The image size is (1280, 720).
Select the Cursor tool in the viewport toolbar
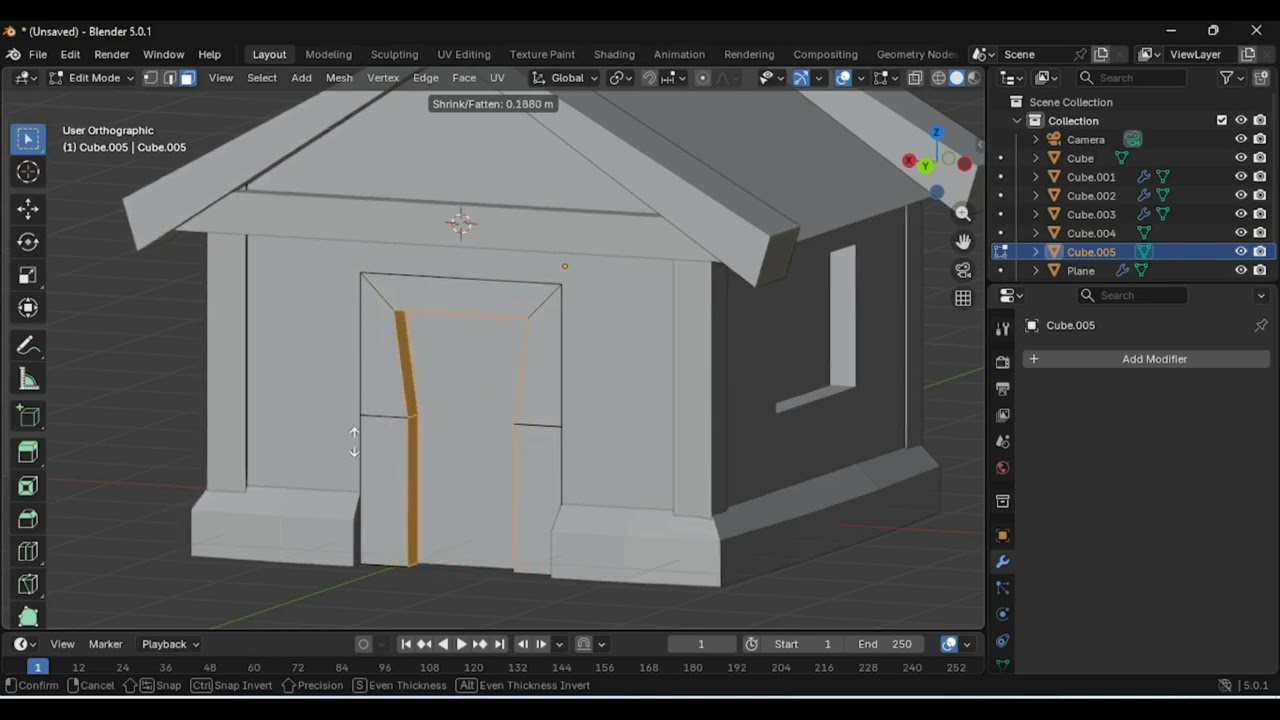point(28,172)
